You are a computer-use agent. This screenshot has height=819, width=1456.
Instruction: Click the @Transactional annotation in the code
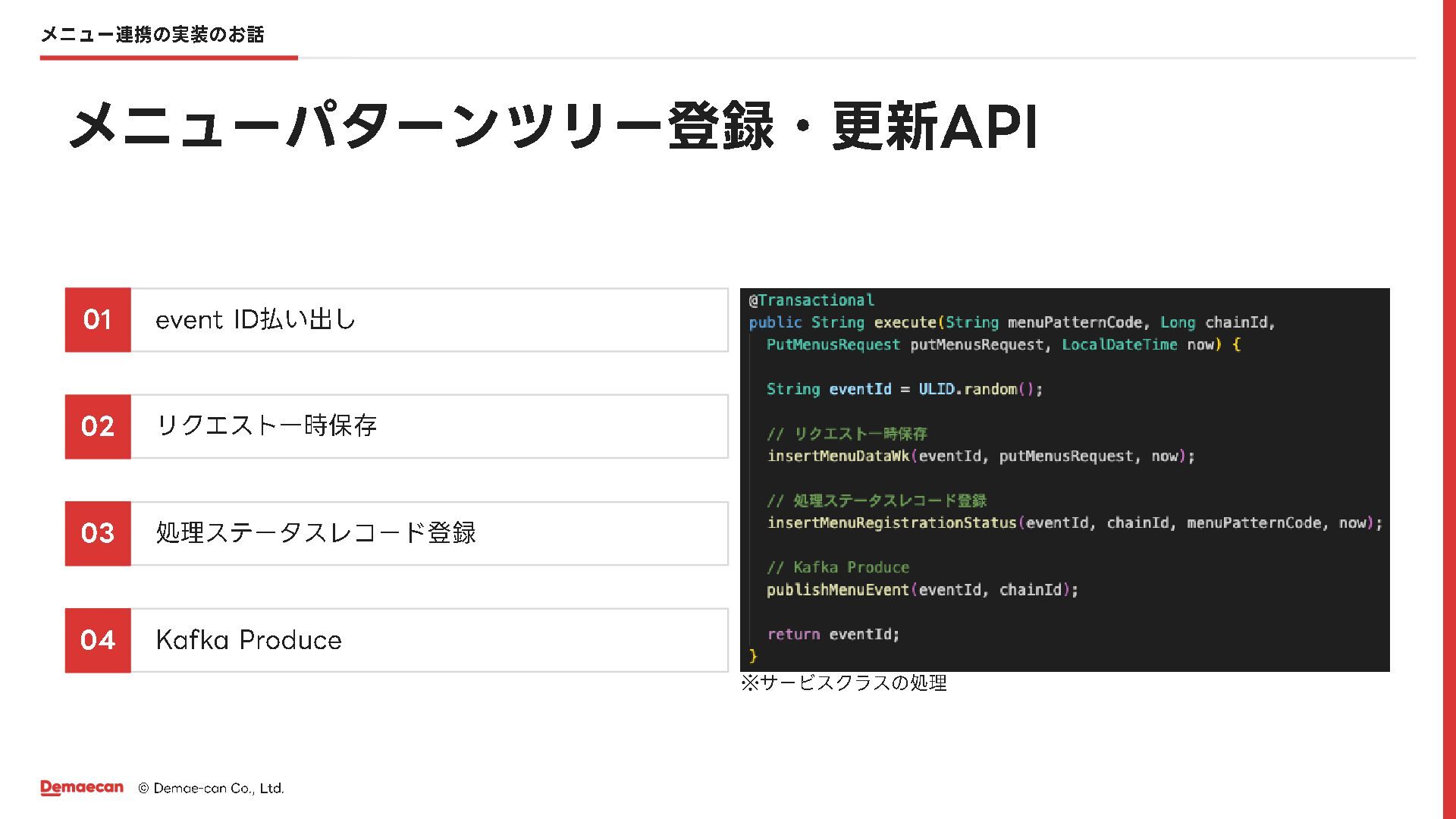click(811, 300)
